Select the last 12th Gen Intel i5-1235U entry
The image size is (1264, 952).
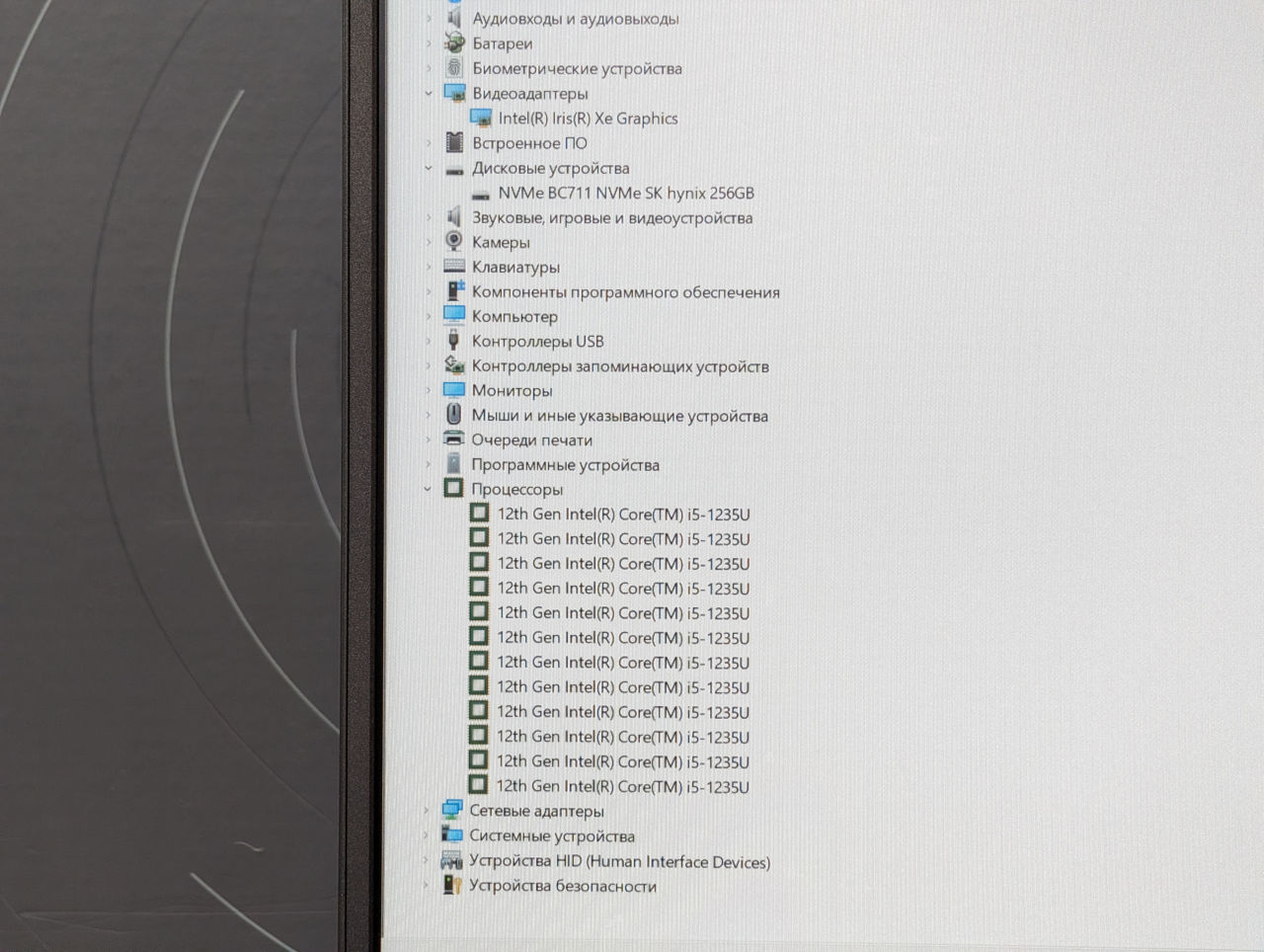(x=622, y=786)
